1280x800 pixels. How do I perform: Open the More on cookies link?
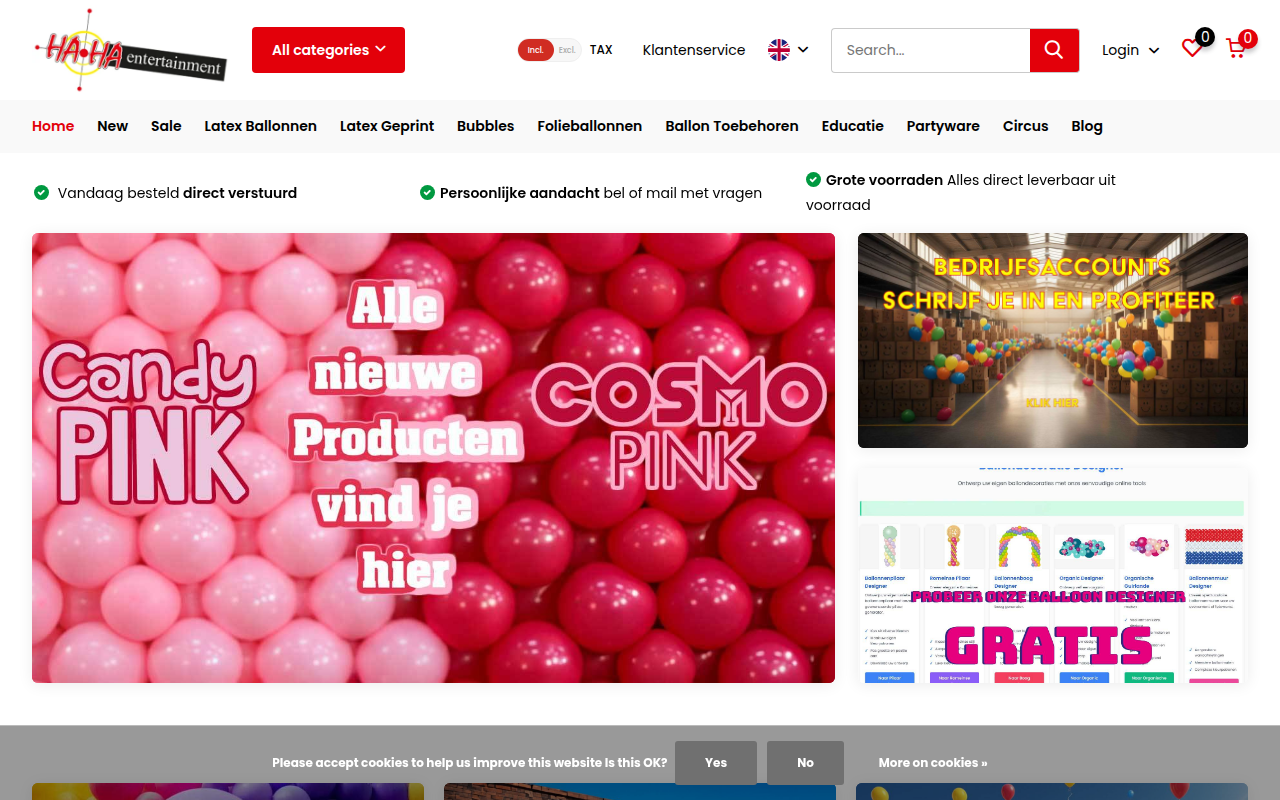[x=933, y=763]
